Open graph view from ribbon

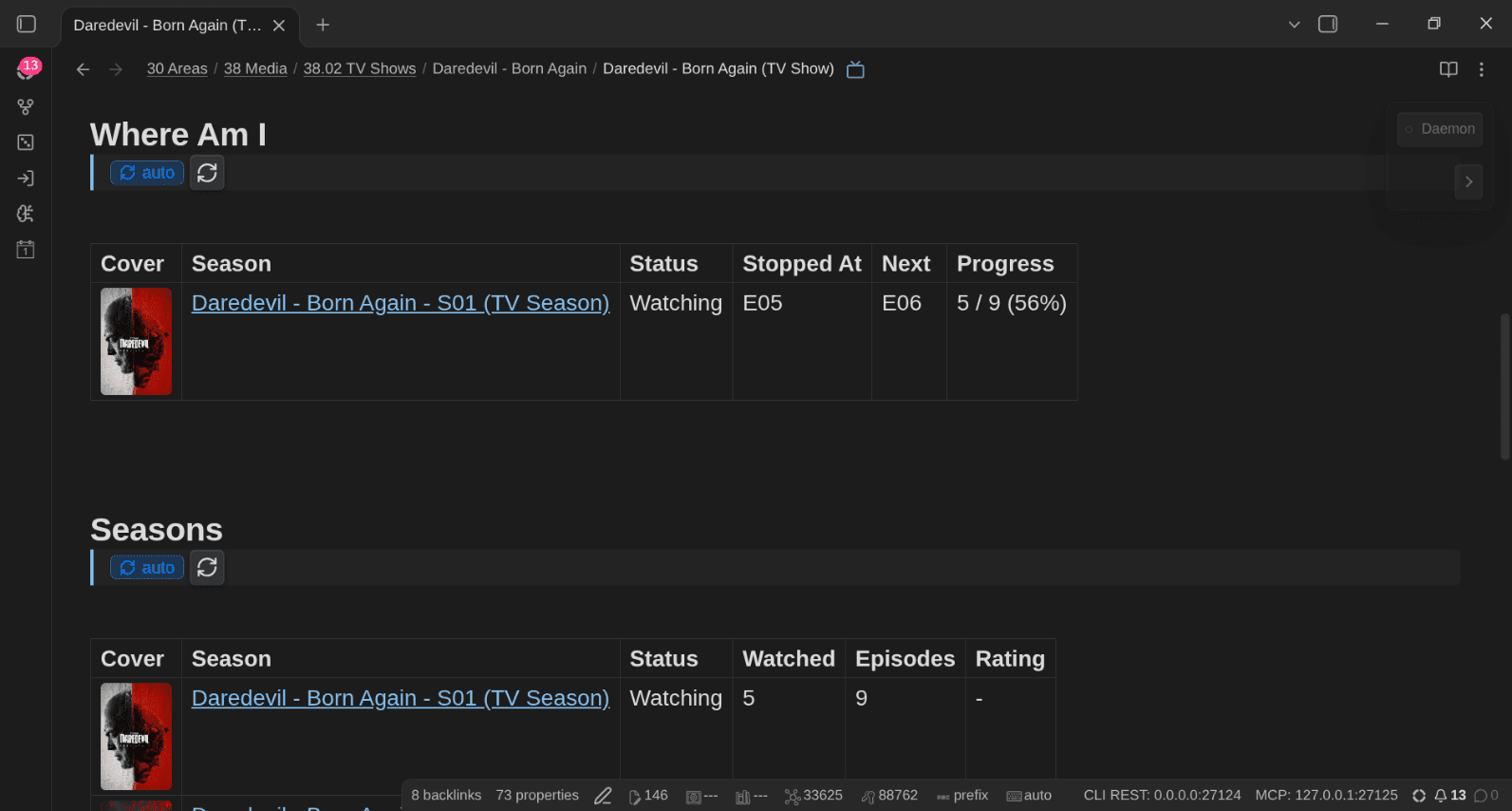point(26,106)
